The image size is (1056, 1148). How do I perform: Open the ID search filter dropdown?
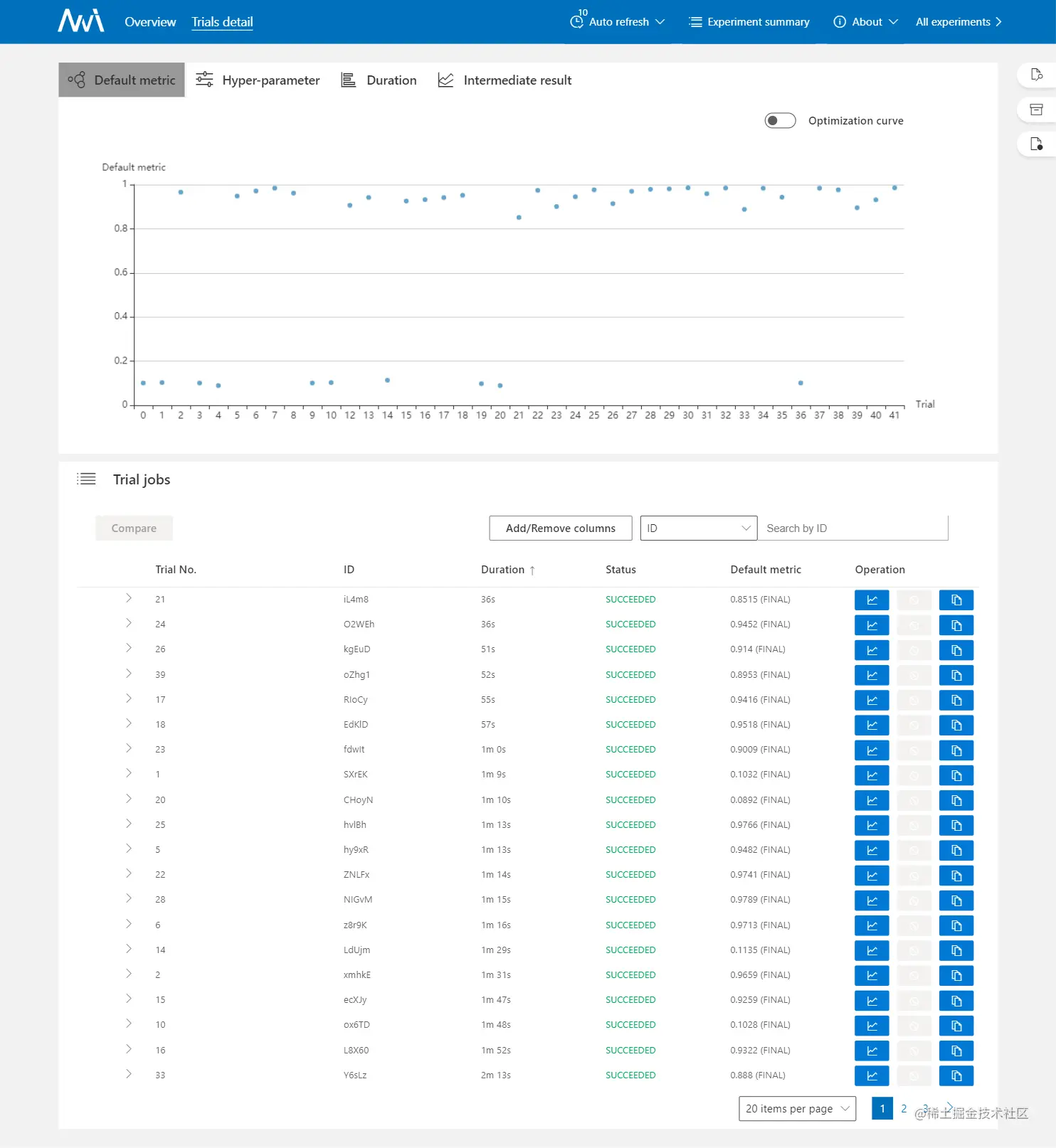(x=698, y=528)
